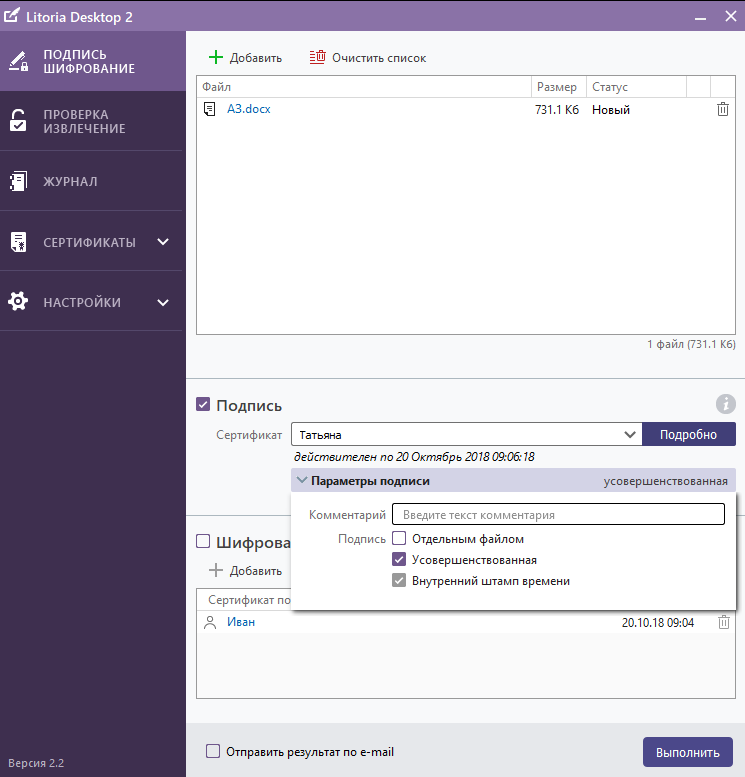
Task: Click the green plus Добавить icon above file list
Action: coord(216,57)
